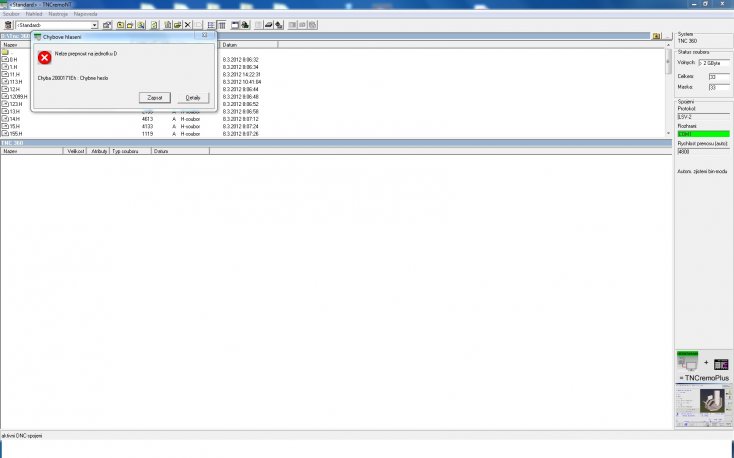Image resolution: width=734 pixels, height=458 pixels.
Task: Open the Nastroje menu
Action: tap(58, 14)
